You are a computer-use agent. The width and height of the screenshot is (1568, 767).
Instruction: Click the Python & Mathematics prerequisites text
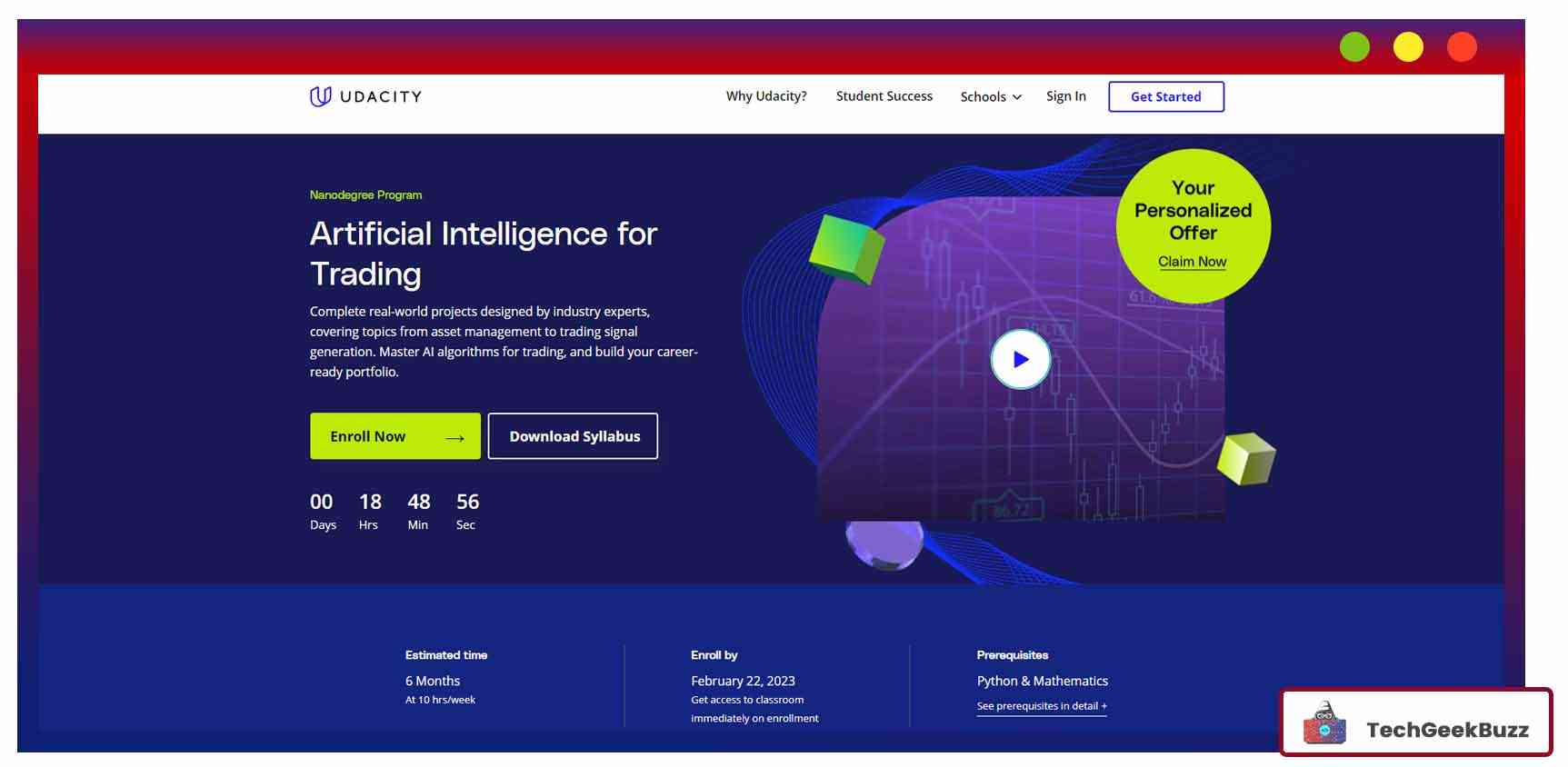pyautogui.click(x=1042, y=681)
